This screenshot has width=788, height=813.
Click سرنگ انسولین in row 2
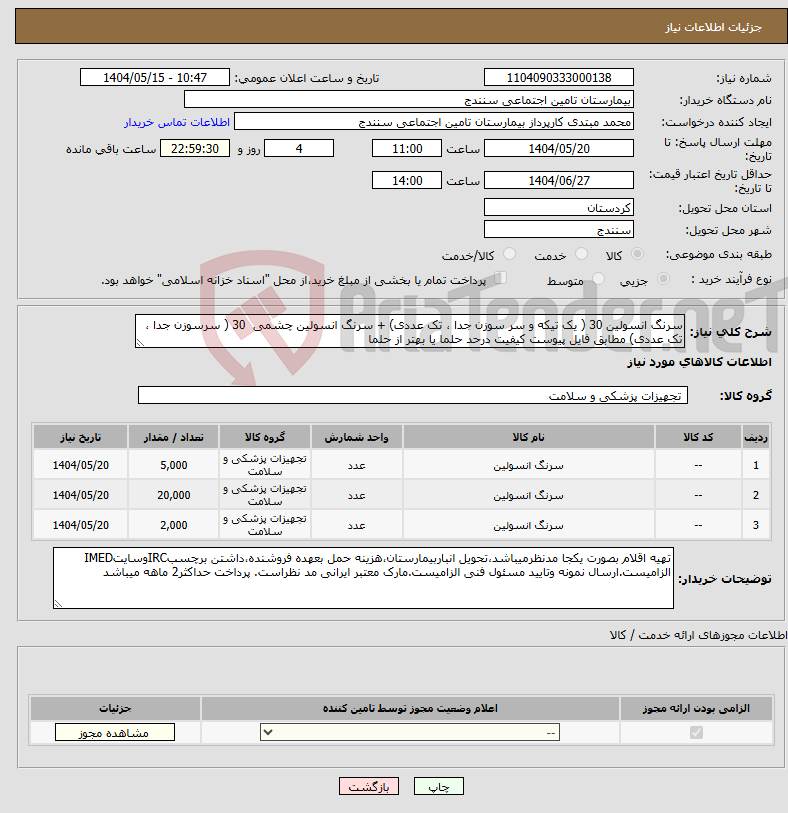click(528, 495)
